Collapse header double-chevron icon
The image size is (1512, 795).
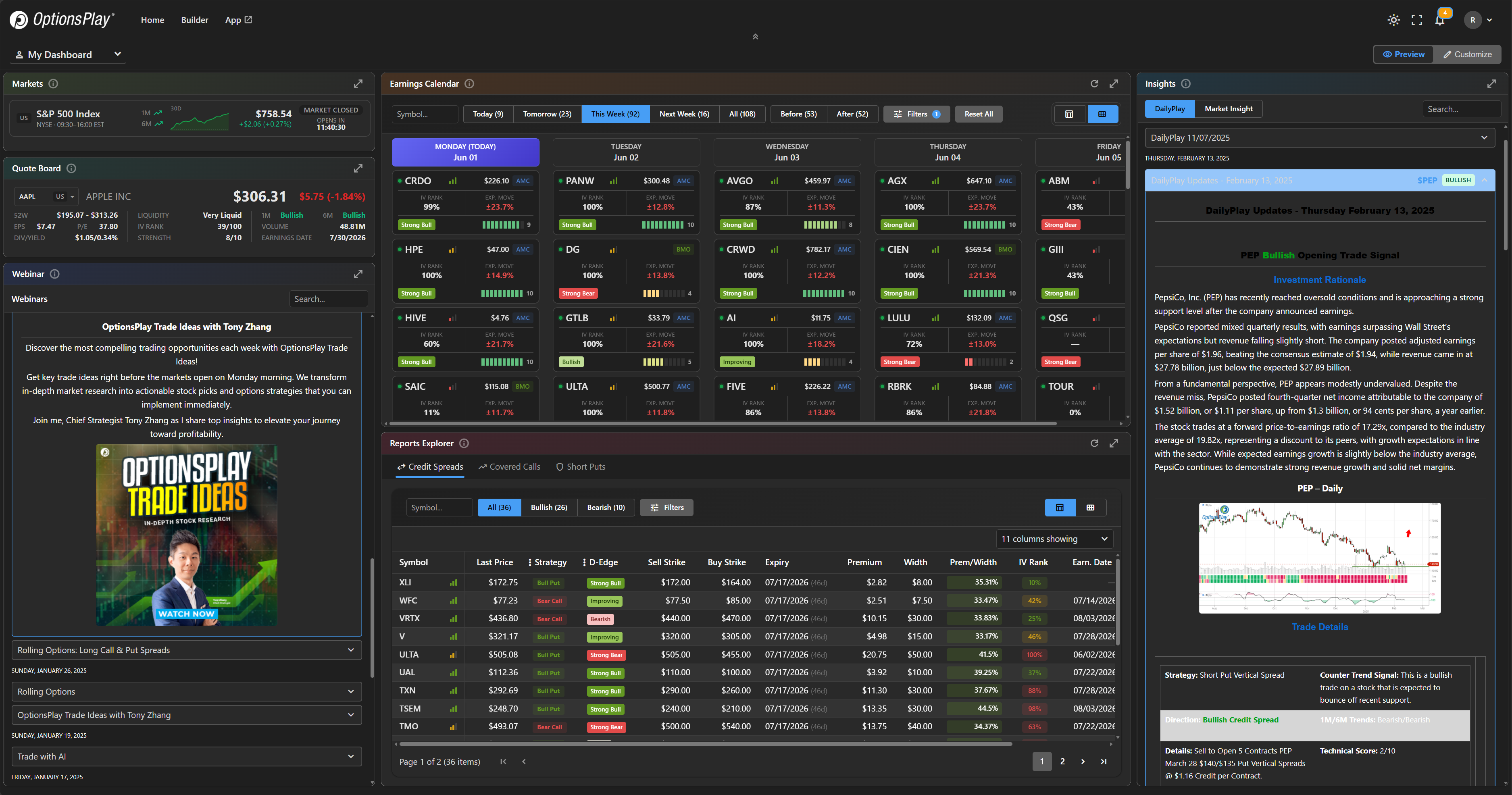click(756, 36)
